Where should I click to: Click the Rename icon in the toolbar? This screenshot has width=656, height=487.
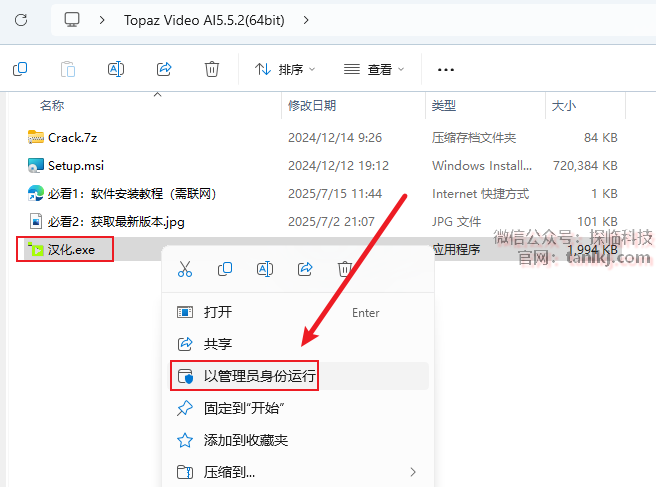116,69
